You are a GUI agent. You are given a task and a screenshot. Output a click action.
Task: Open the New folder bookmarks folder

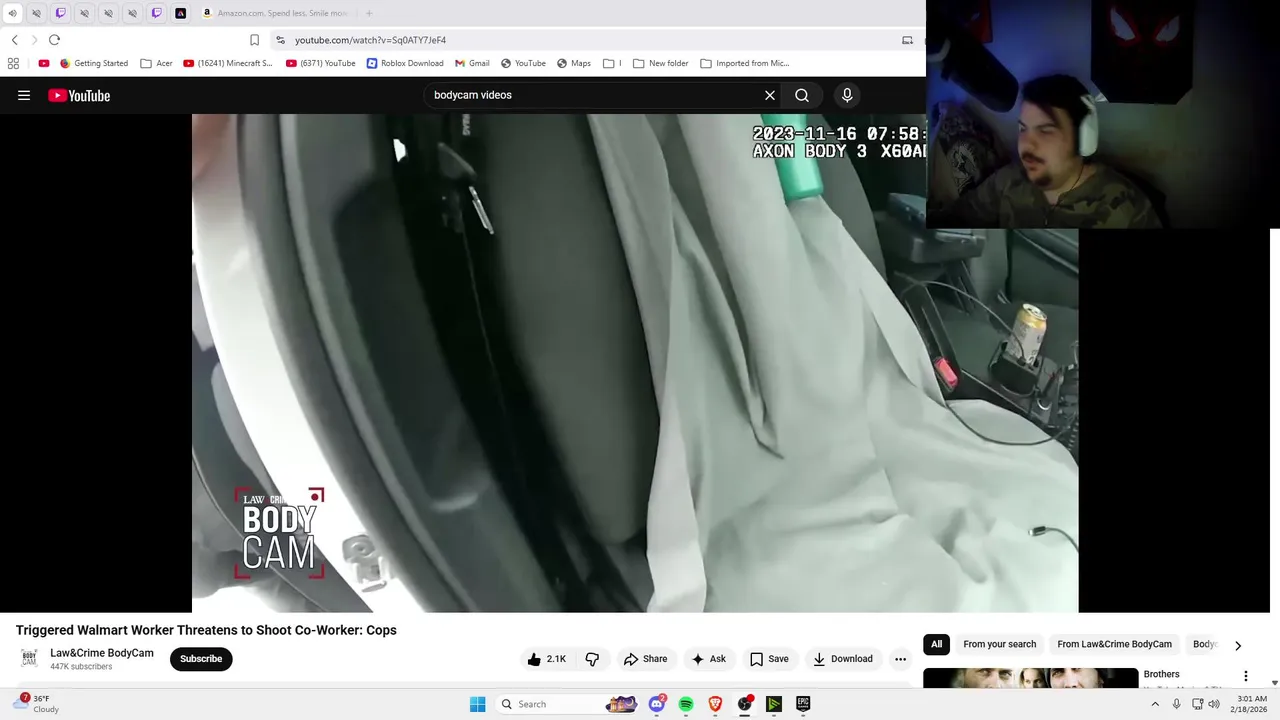tap(661, 63)
